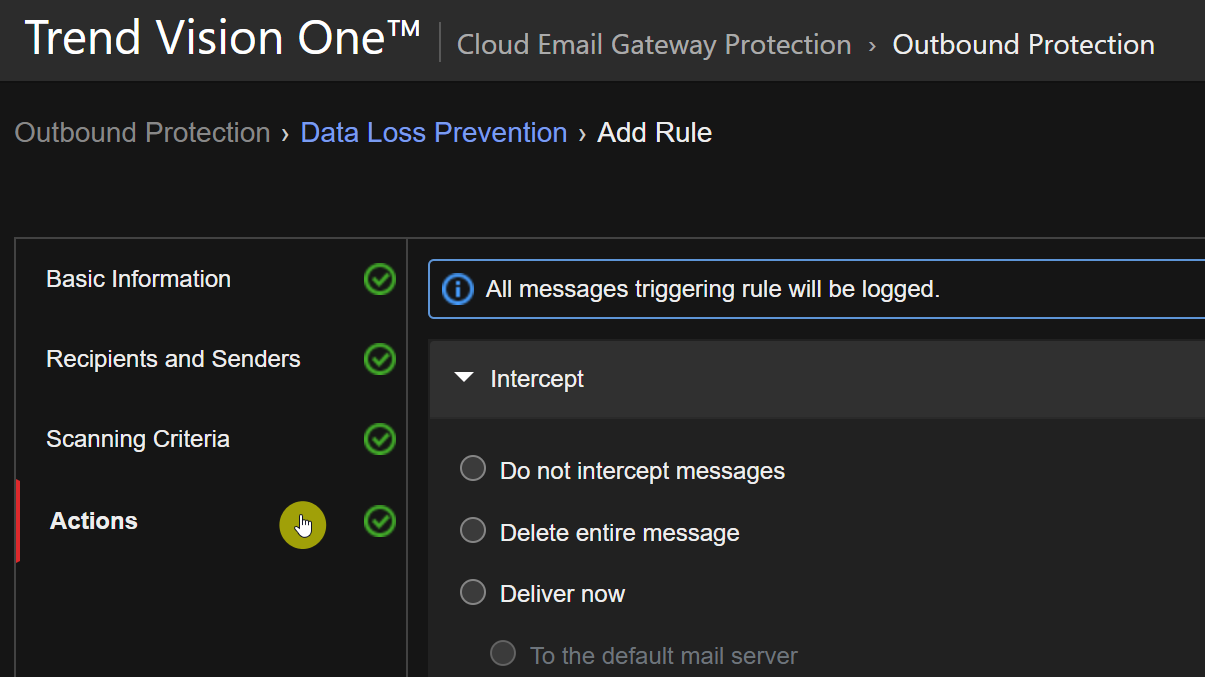Select "Do not intercept messages" radio button

[473, 469]
